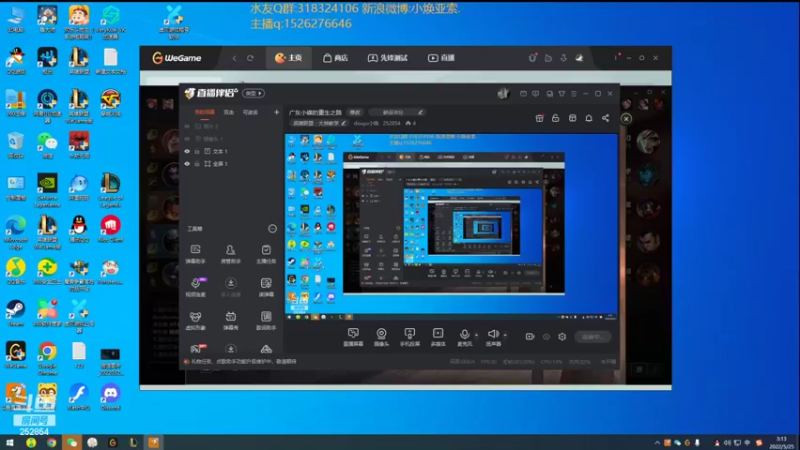Screen dimensions: 800x450
Task: Open the Google Chrome desktop shortcut
Action: click(x=47, y=358)
